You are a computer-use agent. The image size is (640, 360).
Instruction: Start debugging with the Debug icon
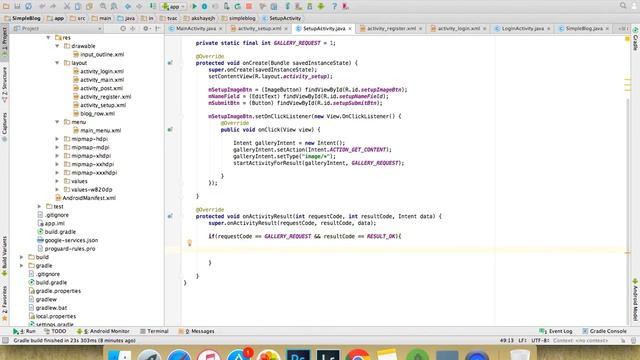coord(204,6)
